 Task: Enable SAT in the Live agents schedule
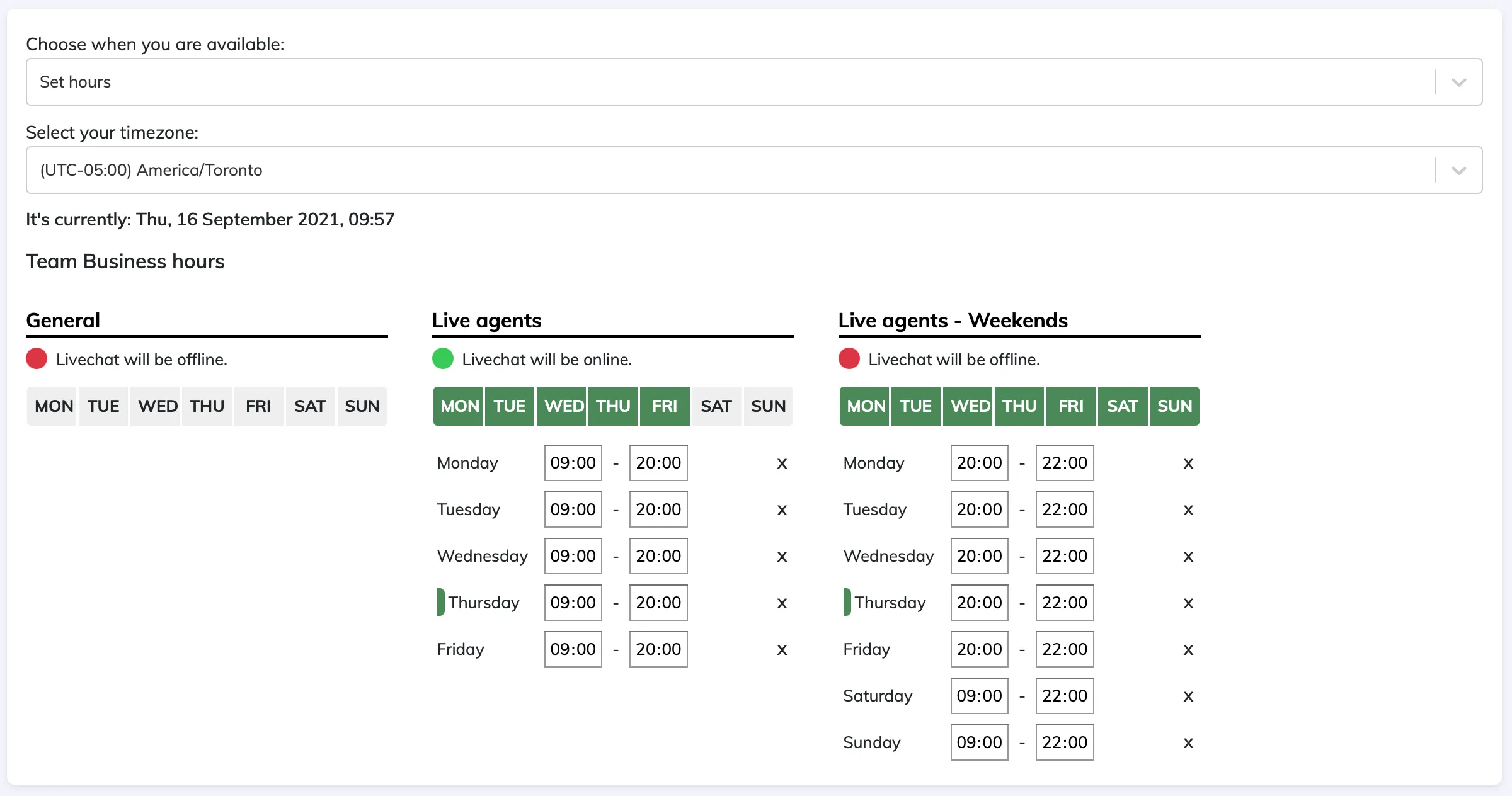pos(717,406)
